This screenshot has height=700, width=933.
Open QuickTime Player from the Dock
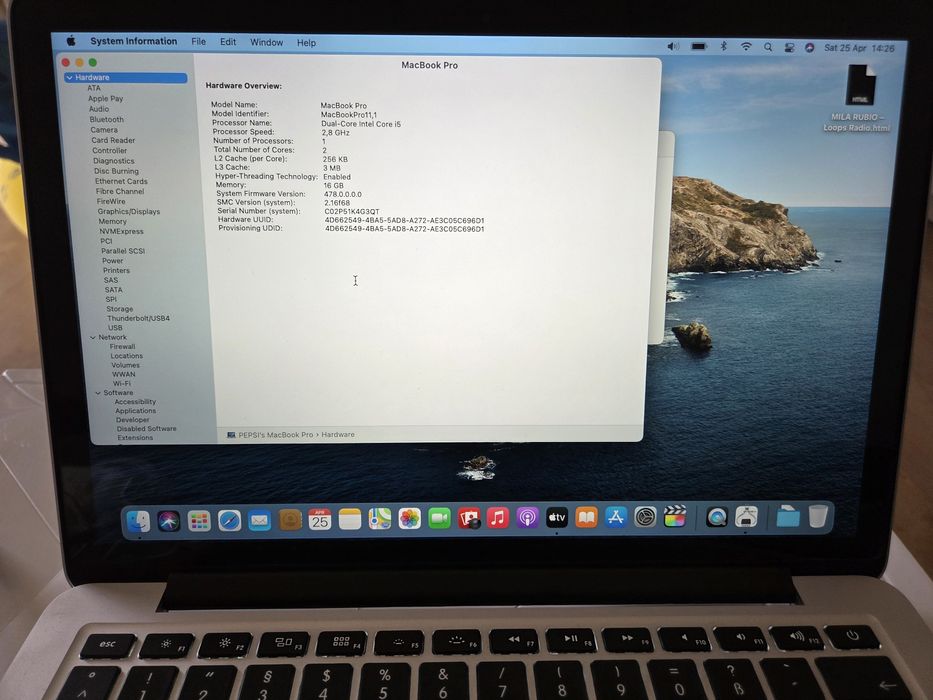[717, 517]
